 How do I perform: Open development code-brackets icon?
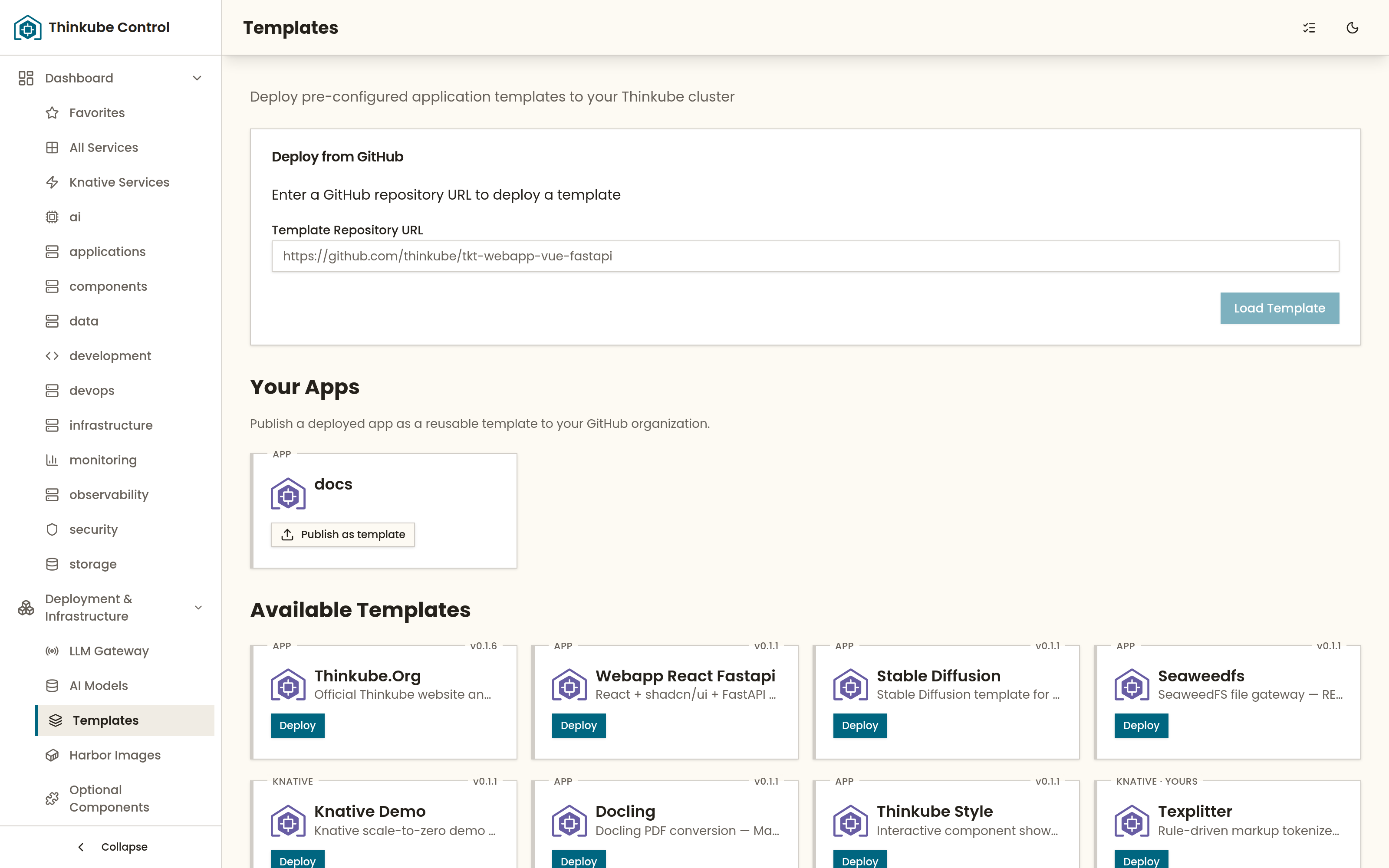(52, 356)
